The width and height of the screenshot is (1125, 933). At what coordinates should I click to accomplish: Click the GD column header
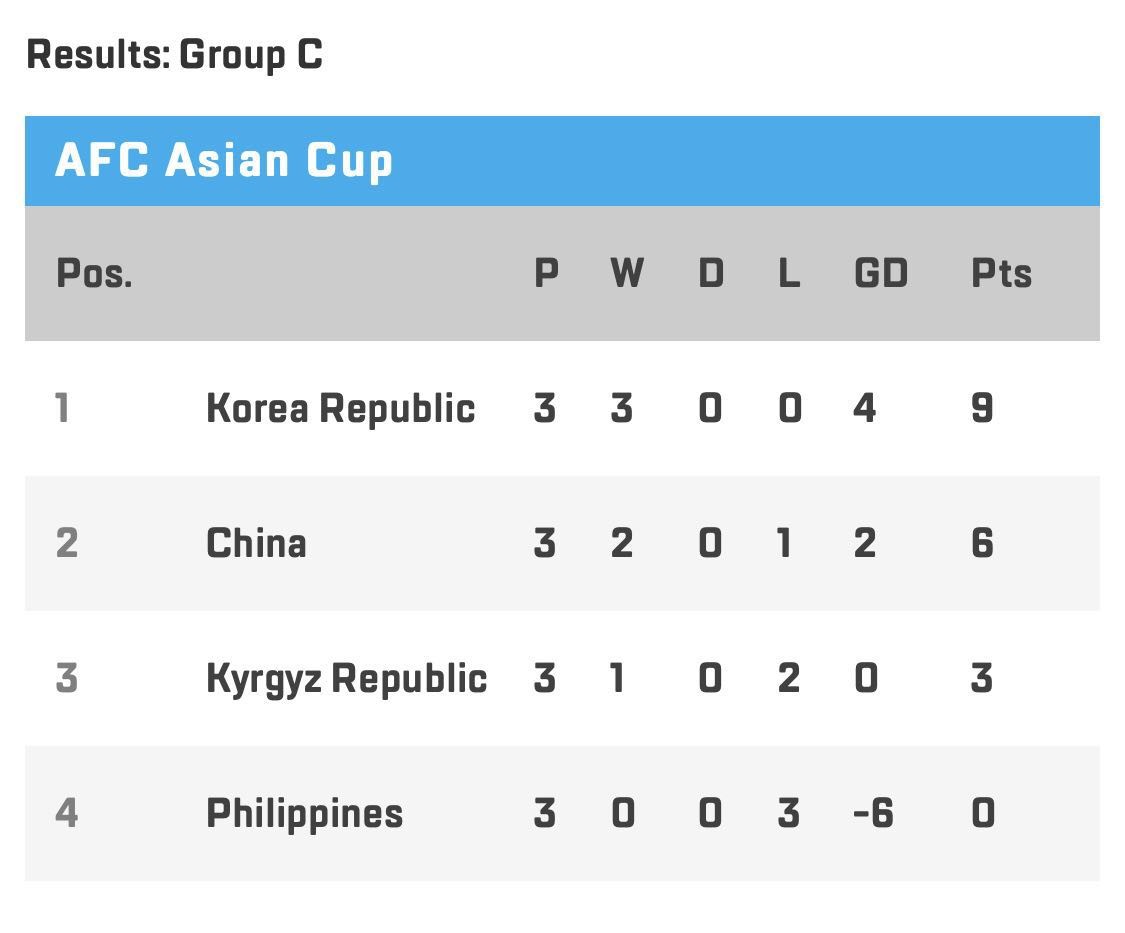881,273
